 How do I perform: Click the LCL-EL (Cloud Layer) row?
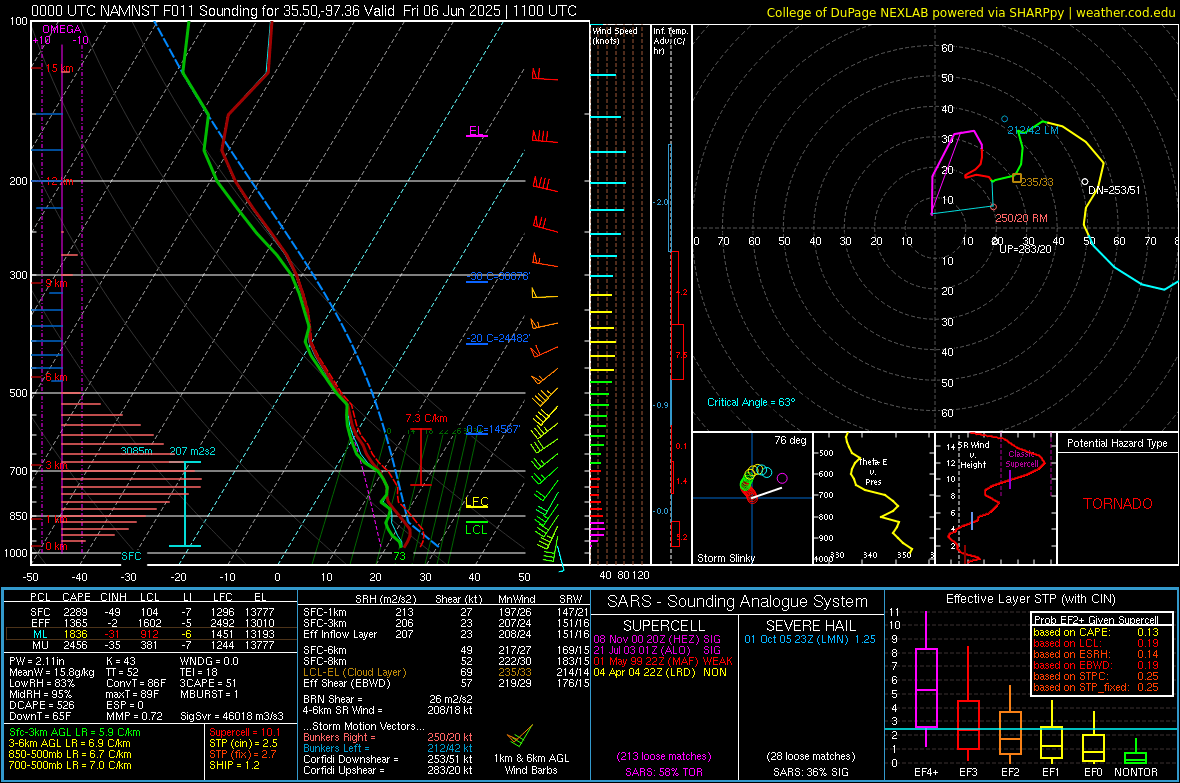(445, 672)
